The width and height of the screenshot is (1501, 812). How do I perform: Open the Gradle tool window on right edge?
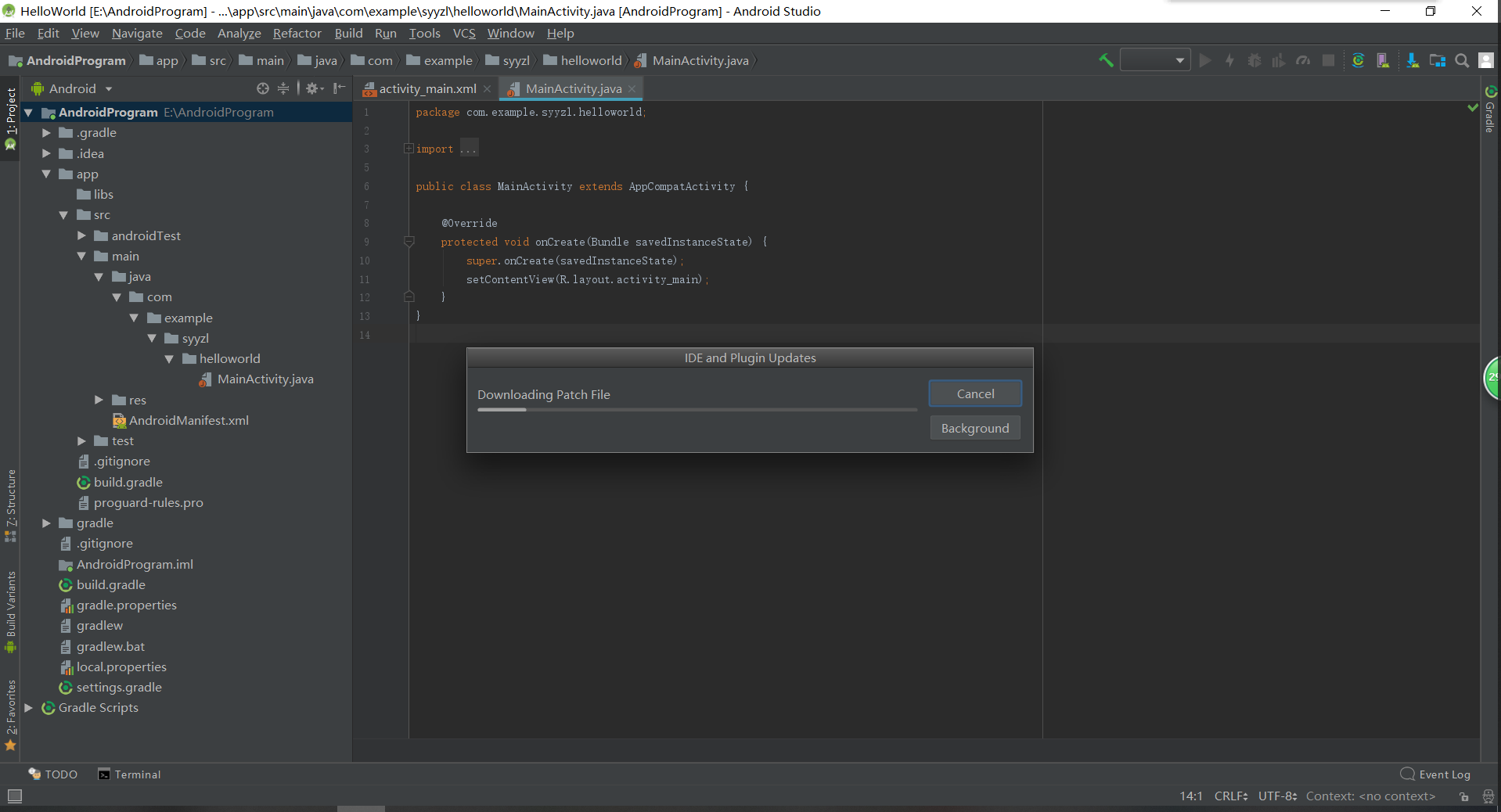(1490, 110)
